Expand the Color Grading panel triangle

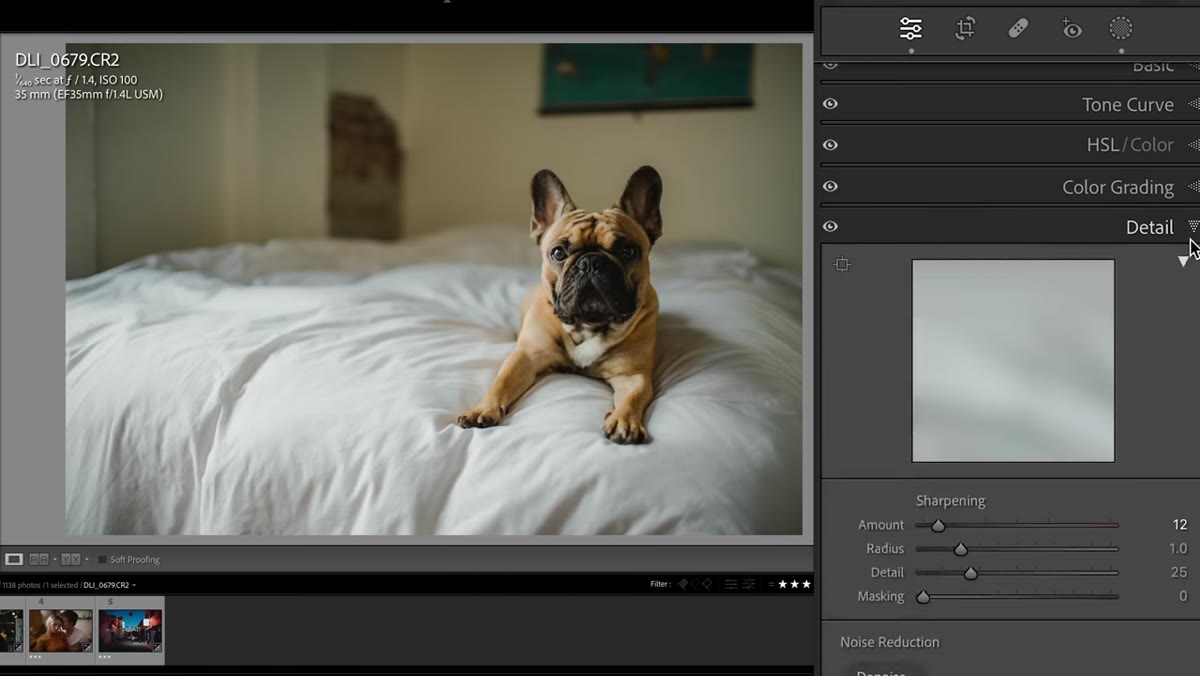click(x=1192, y=186)
